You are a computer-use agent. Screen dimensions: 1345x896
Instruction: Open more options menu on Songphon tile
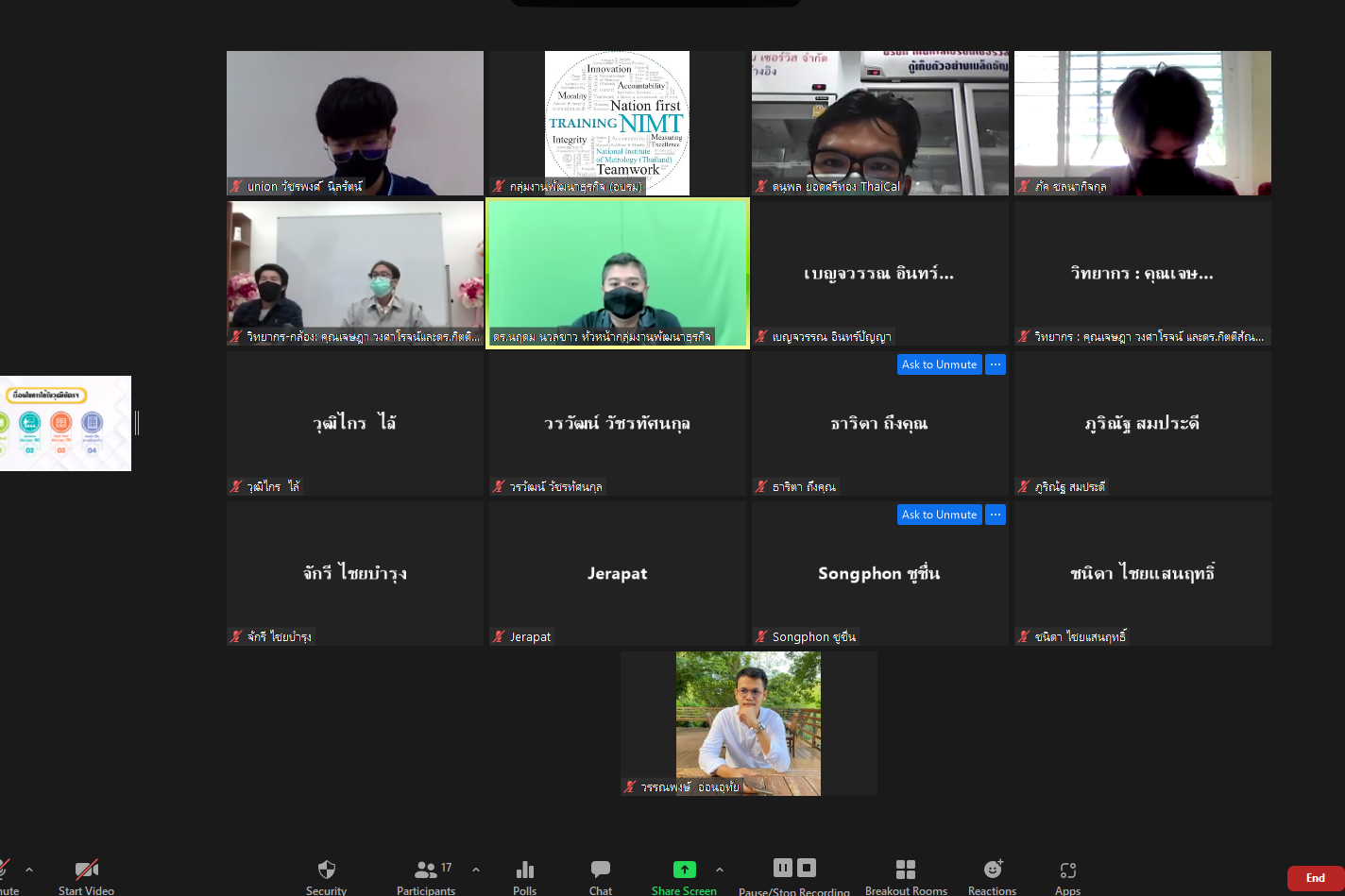tap(996, 515)
